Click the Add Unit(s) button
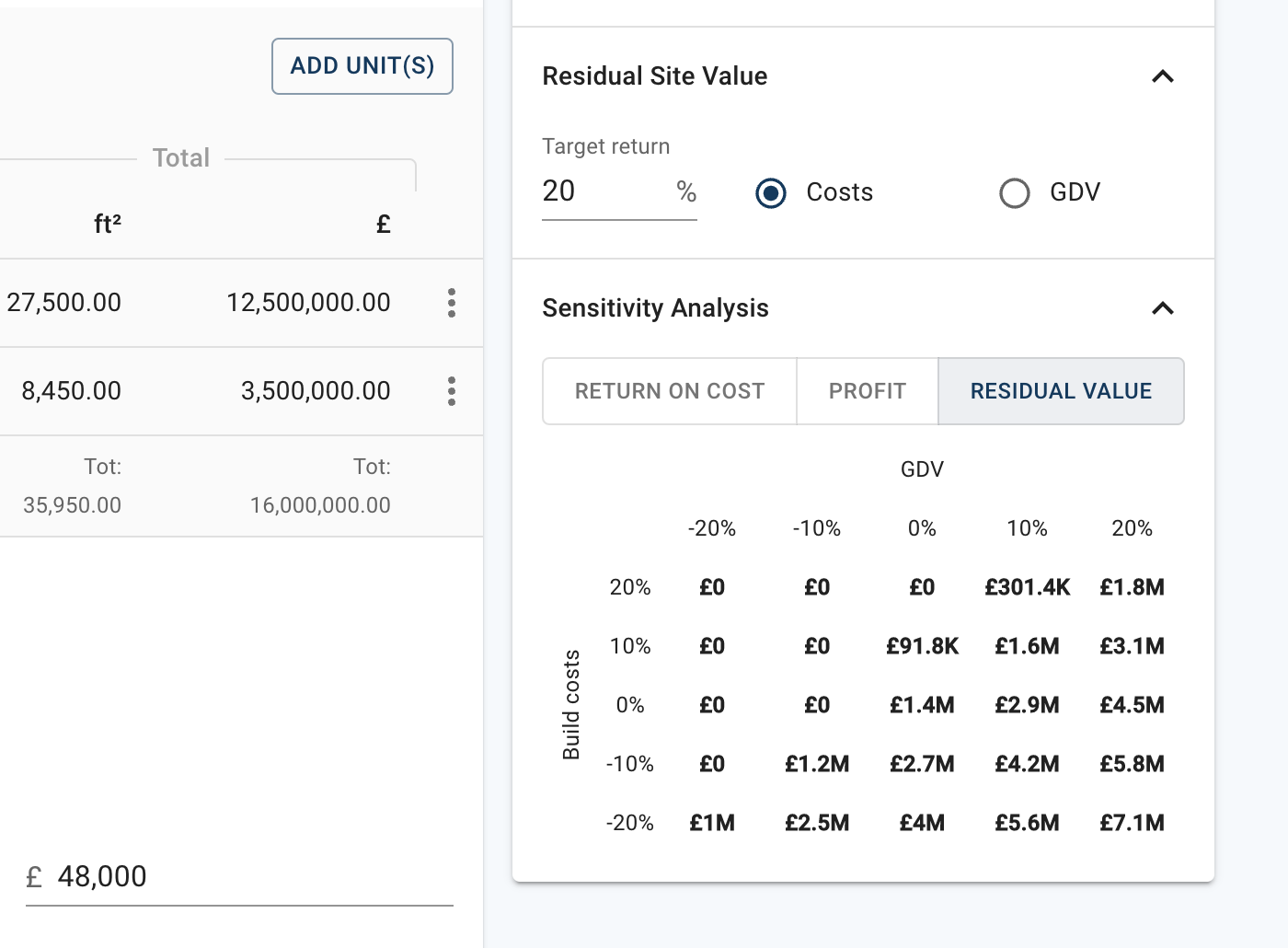Screen dimensions: 1288x948 pos(362,66)
